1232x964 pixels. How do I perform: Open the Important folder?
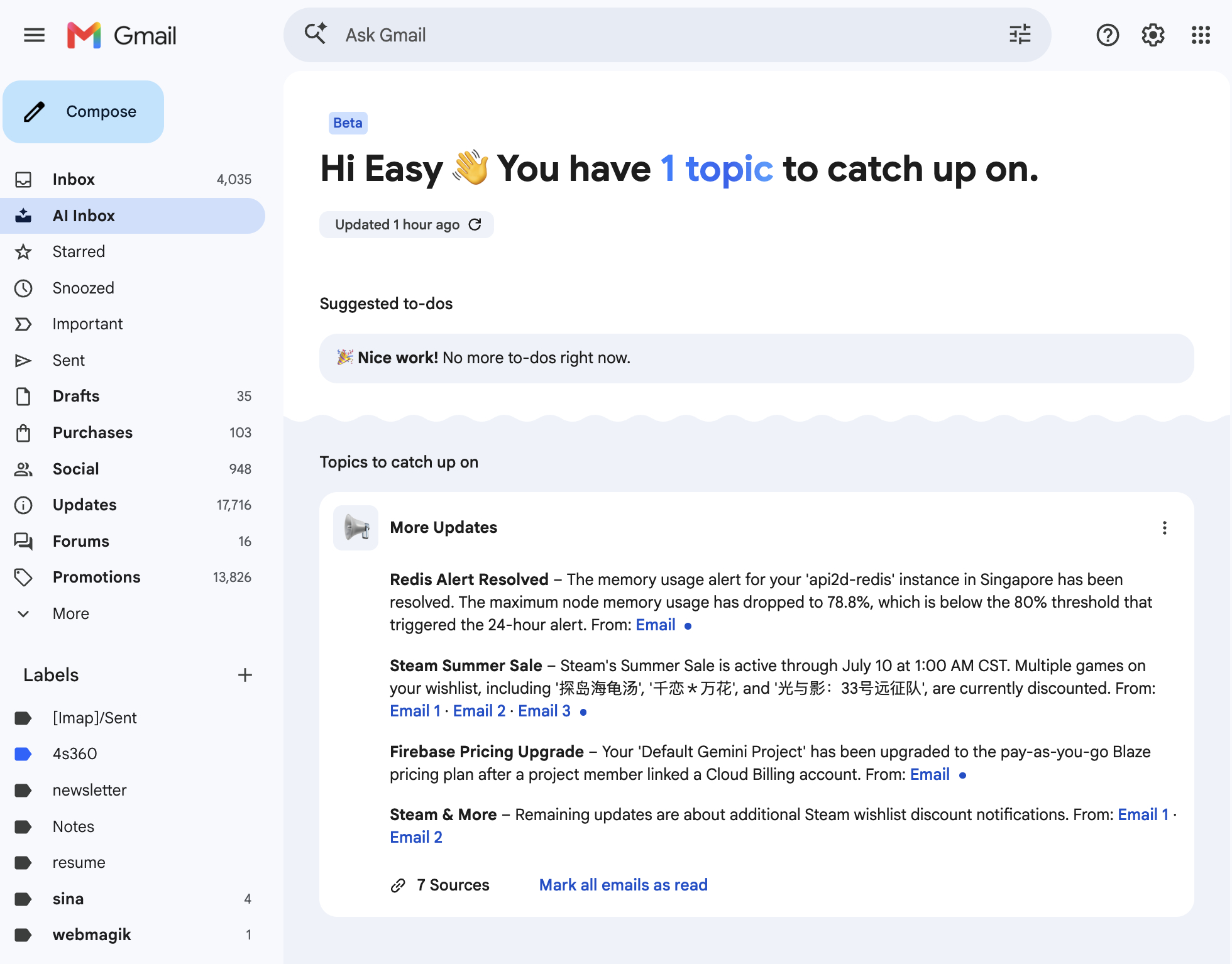(x=132, y=324)
